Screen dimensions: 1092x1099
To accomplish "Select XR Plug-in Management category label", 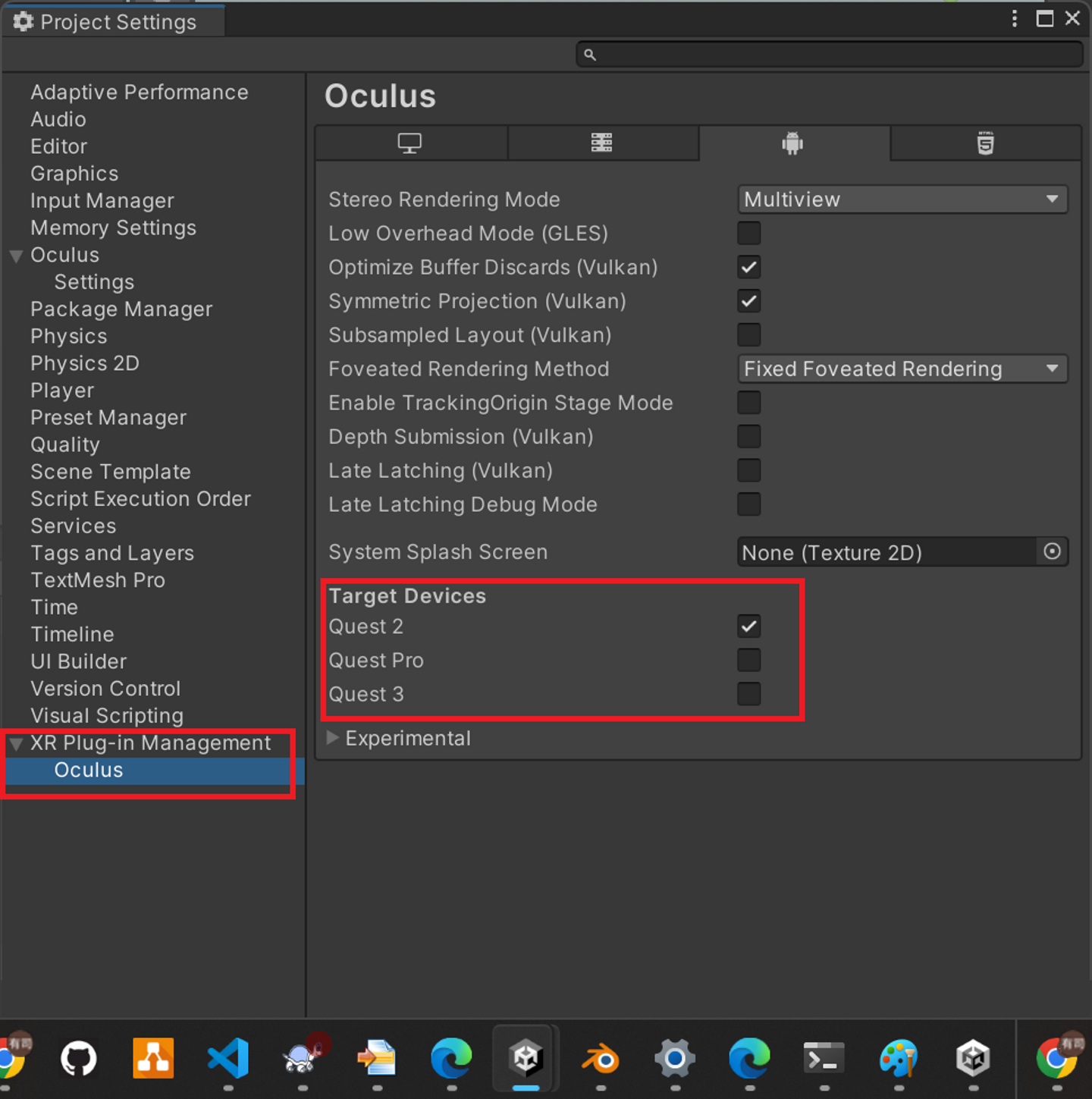I will (x=150, y=743).
